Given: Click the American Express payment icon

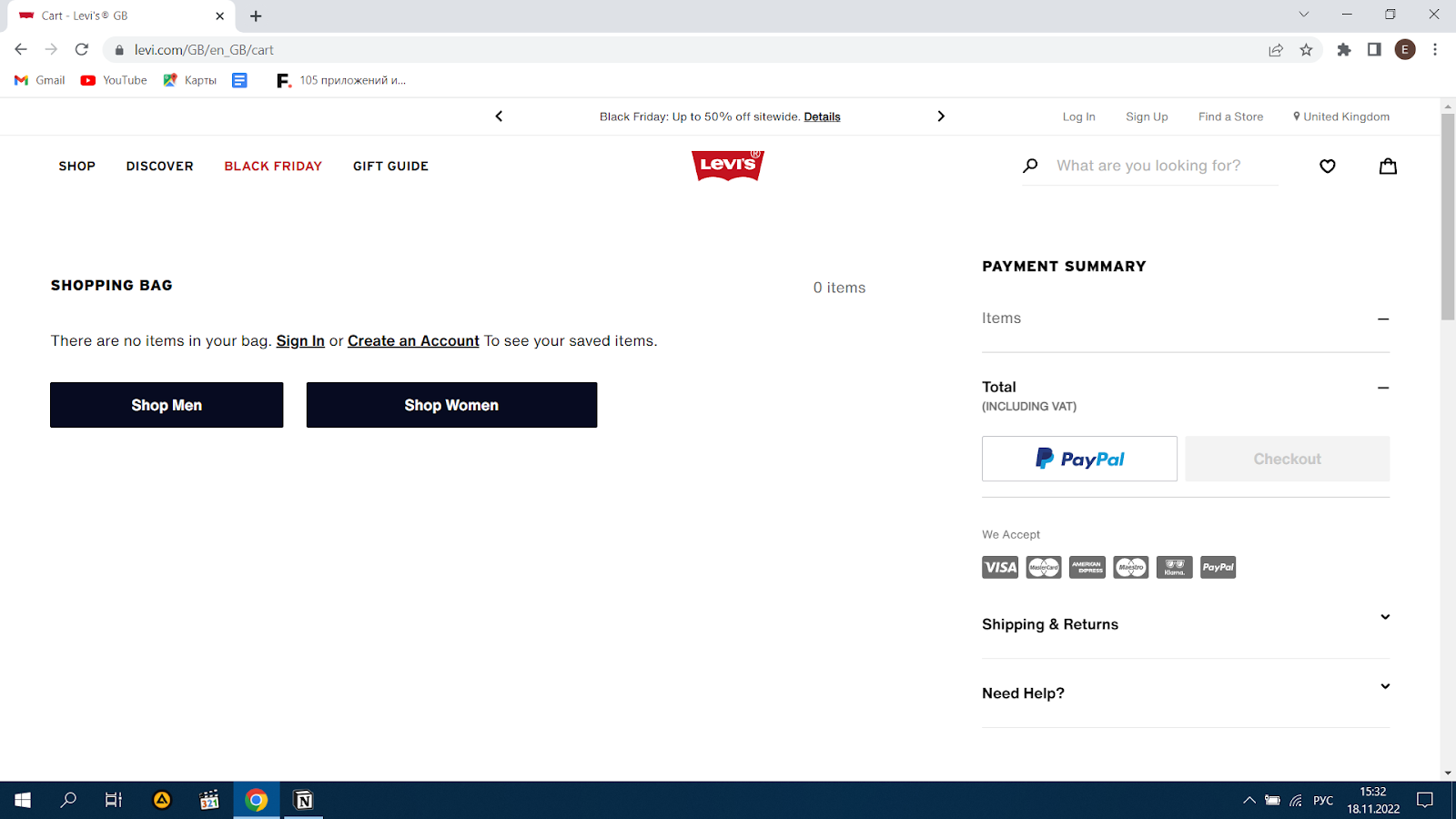Looking at the screenshot, I should click(x=1087, y=567).
